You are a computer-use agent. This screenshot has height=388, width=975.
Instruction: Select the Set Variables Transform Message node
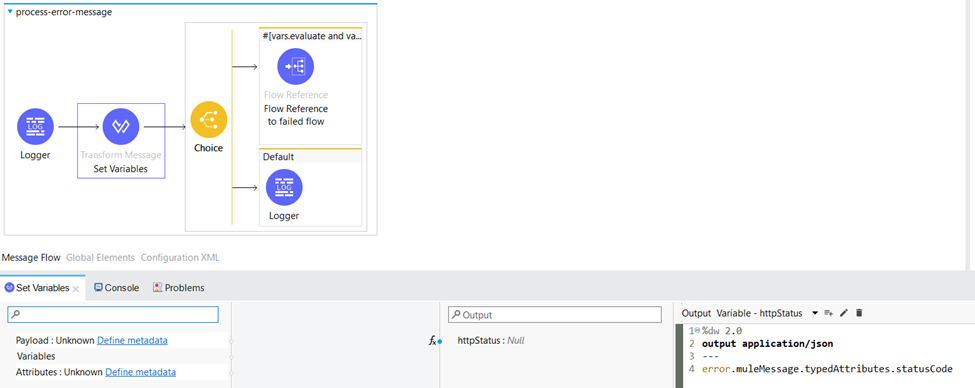tap(121, 127)
